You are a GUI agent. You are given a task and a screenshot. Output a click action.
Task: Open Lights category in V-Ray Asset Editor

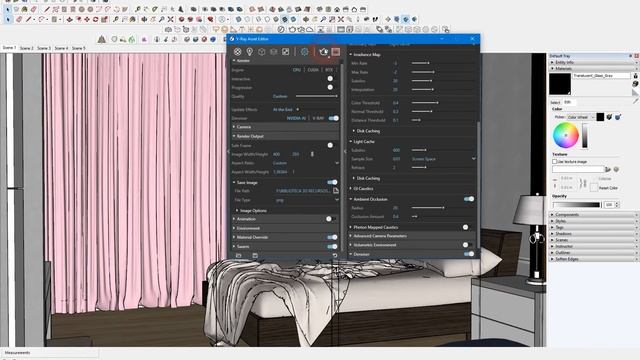[x=249, y=52]
